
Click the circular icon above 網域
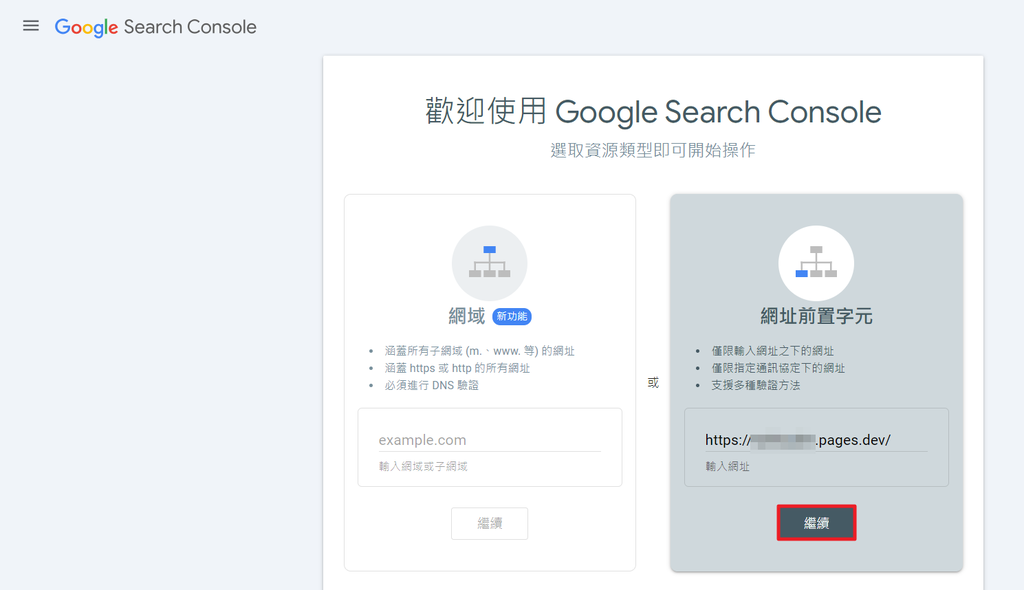(x=489, y=261)
